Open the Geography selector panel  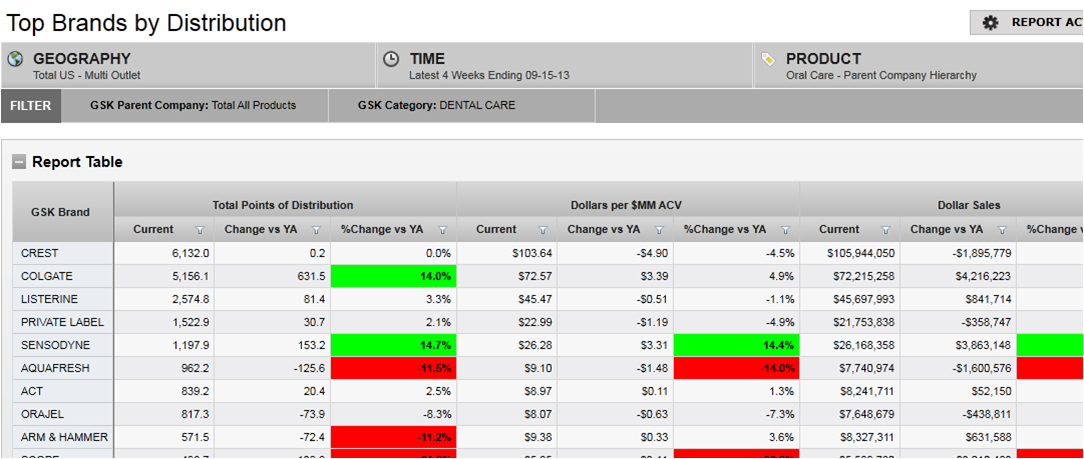pos(188,66)
